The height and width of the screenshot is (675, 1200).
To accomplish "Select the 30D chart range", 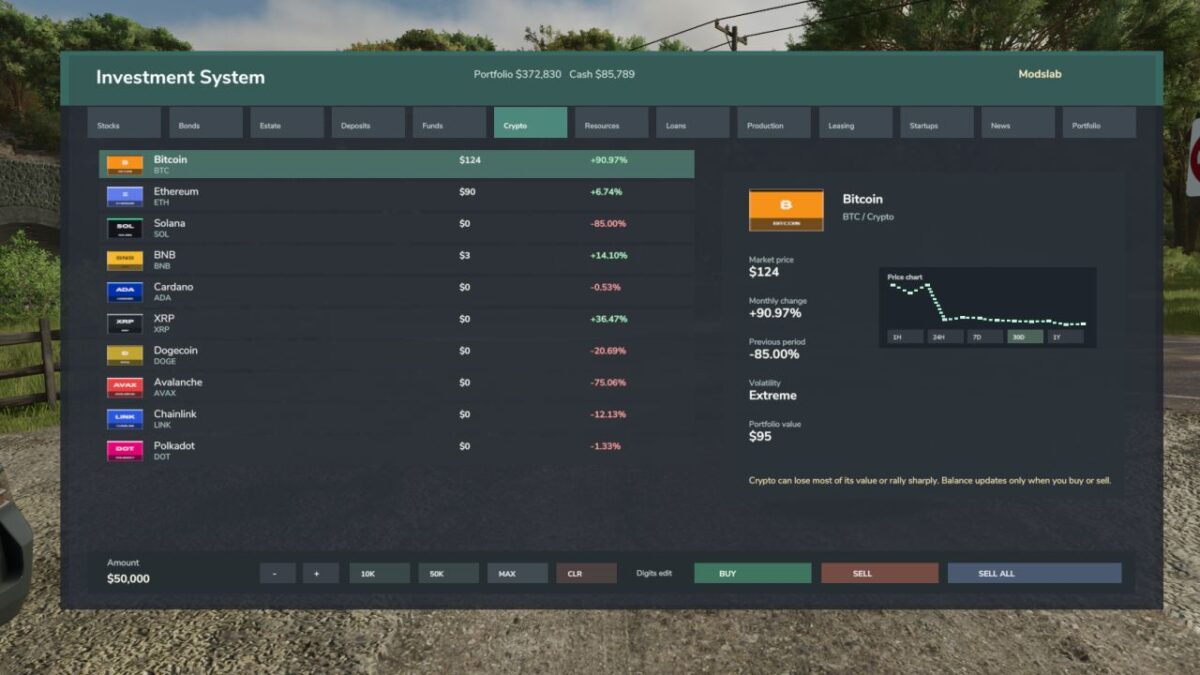I will (1025, 337).
